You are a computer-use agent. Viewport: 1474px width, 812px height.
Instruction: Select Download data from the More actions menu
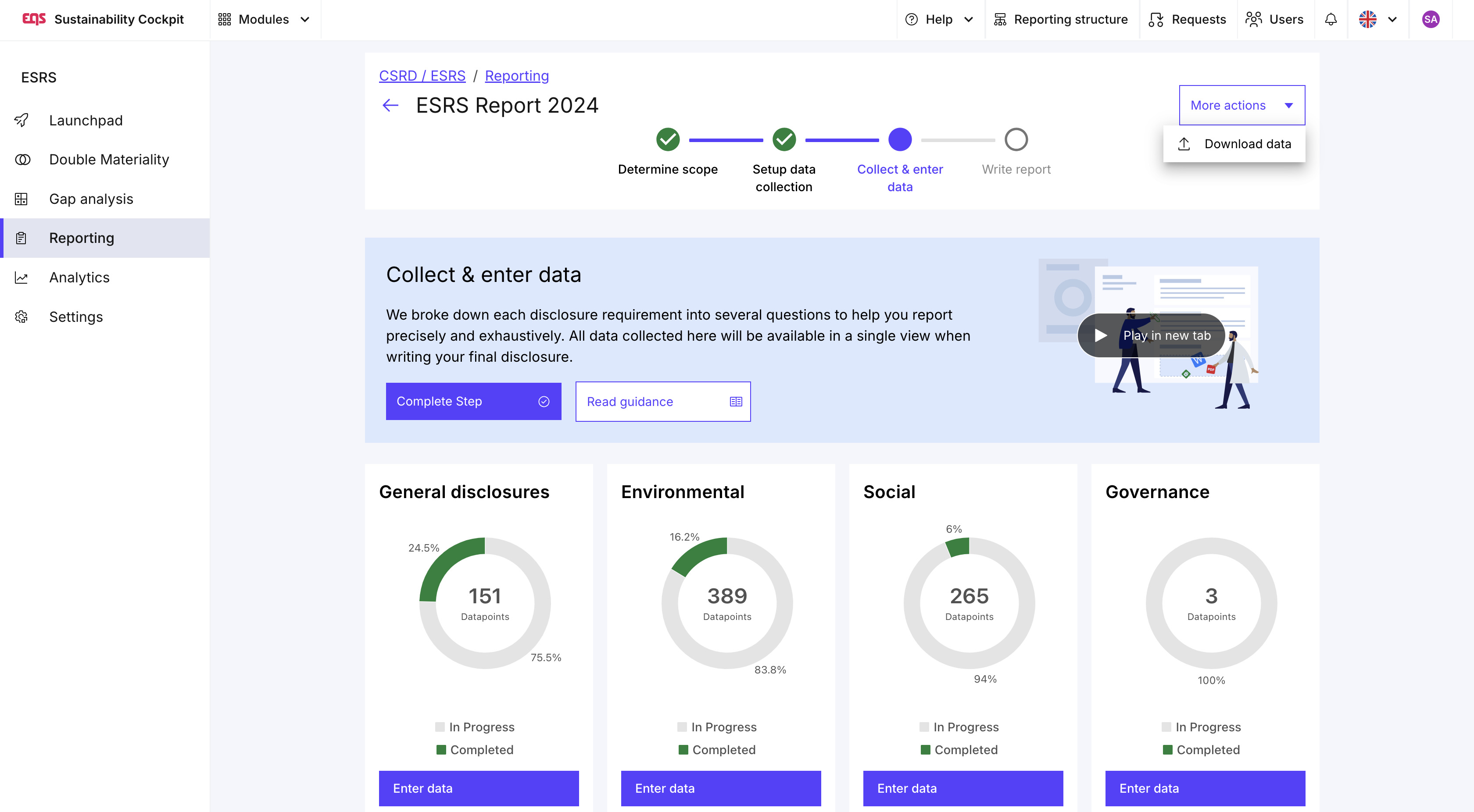1235,144
